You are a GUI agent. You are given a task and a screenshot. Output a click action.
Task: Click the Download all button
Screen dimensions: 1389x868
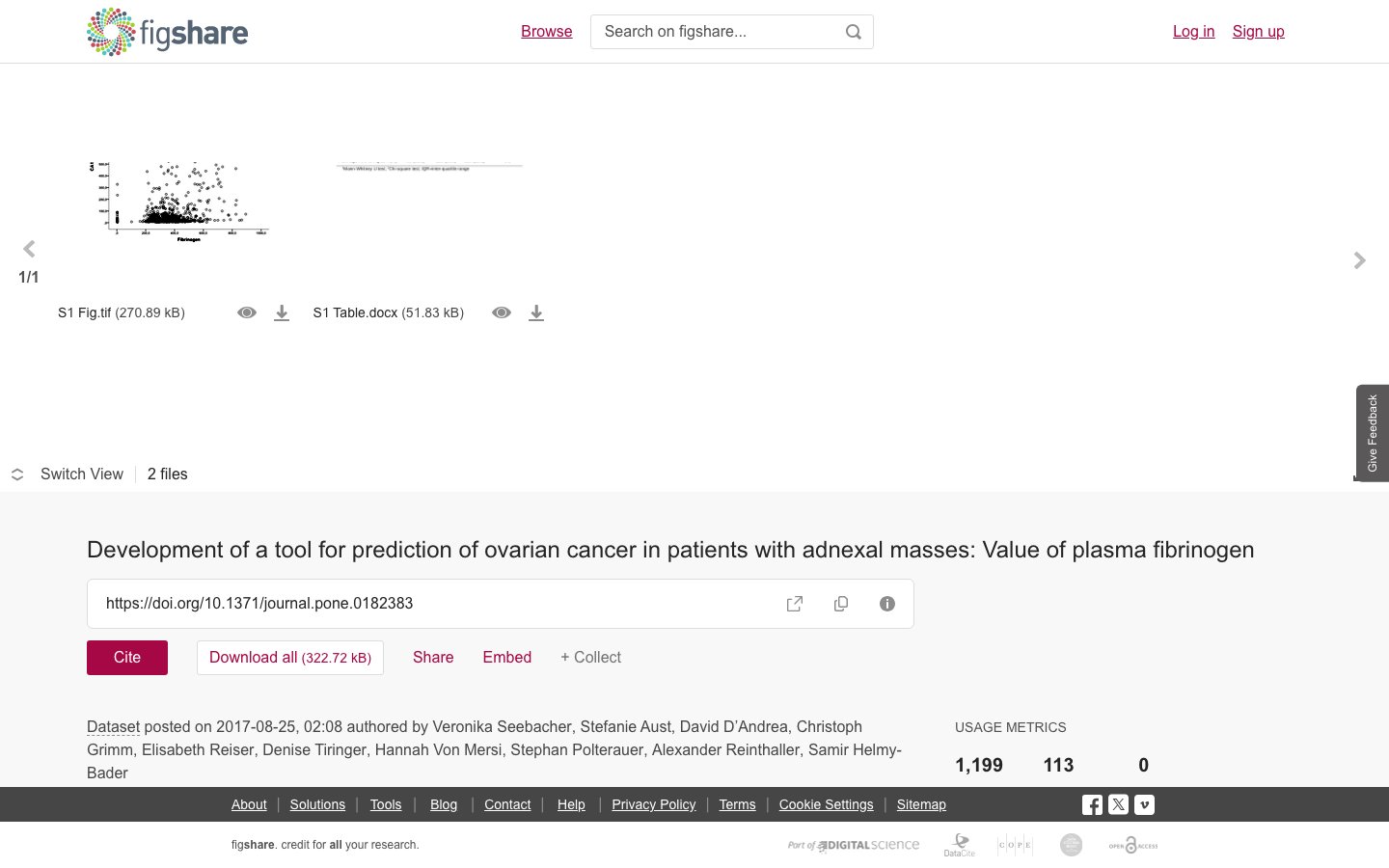tap(290, 658)
